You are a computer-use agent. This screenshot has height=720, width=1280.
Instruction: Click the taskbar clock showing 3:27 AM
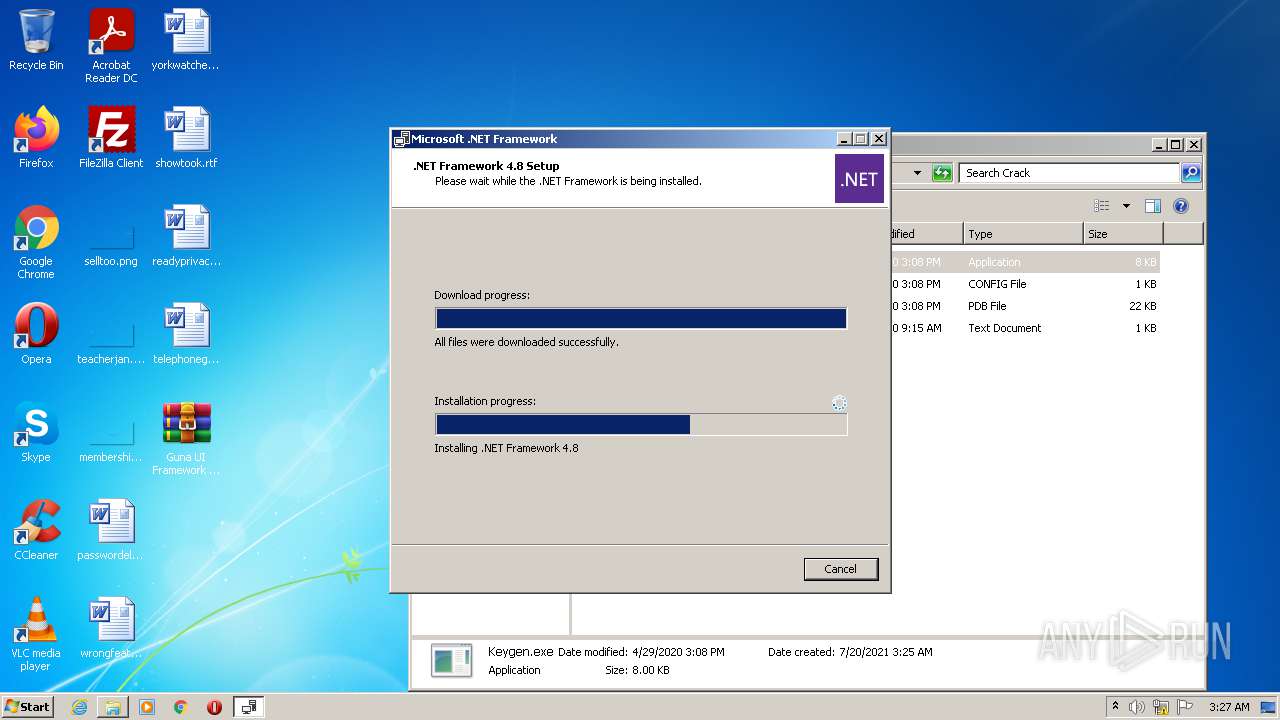pos(1229,707)
